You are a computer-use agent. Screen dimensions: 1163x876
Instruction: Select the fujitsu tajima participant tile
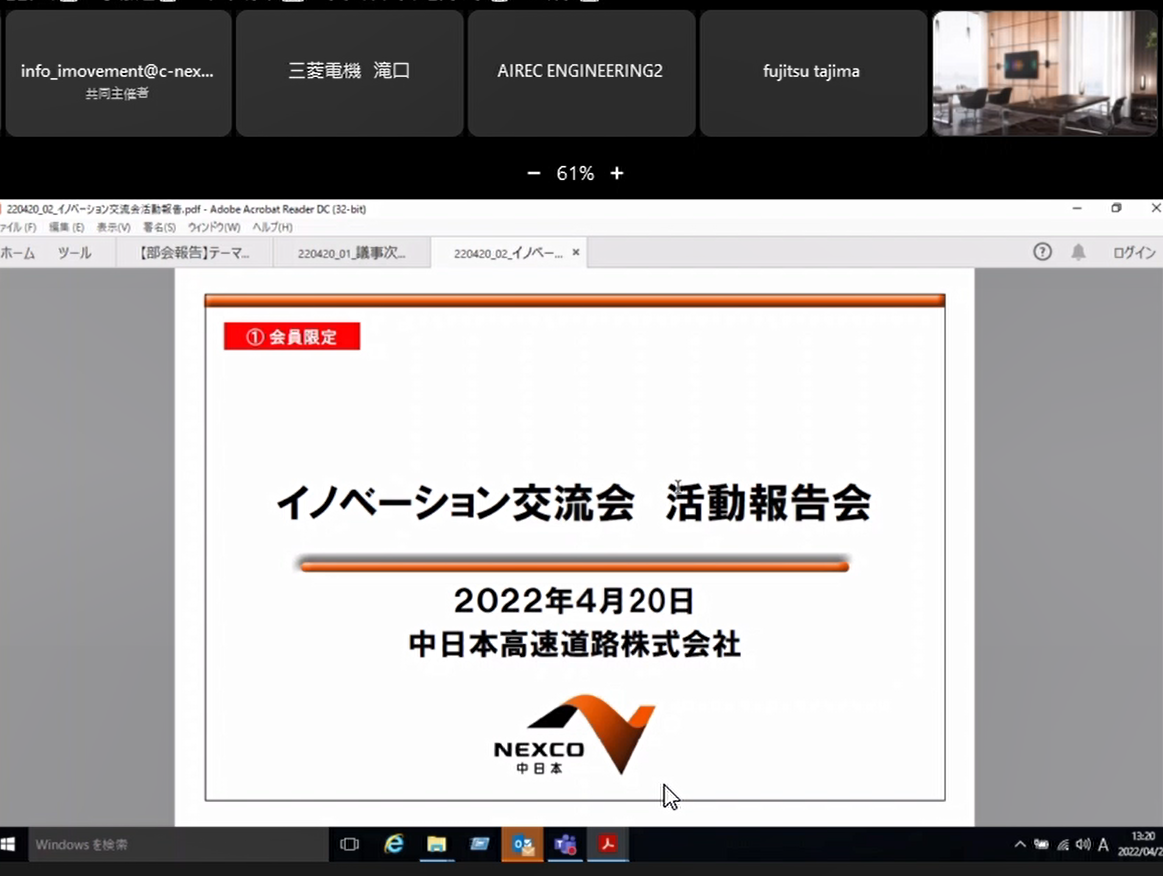811,72
